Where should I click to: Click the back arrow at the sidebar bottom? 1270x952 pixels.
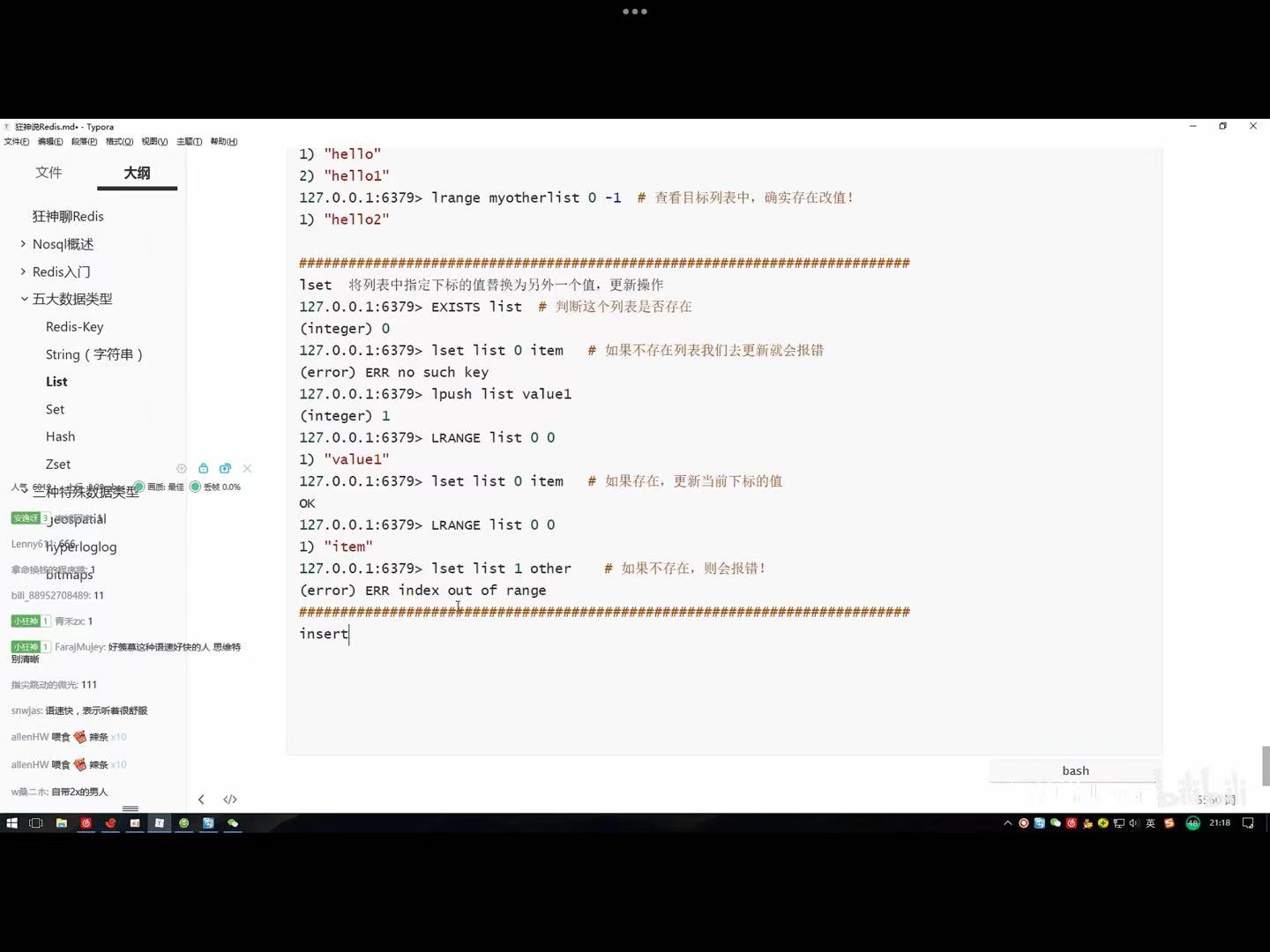point(201,800)
